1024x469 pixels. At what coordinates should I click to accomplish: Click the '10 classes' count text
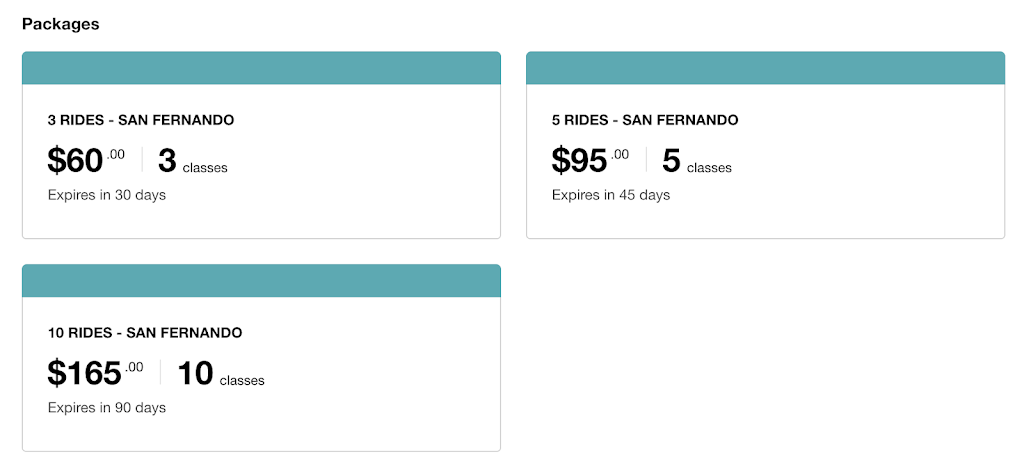pos(221,376)
